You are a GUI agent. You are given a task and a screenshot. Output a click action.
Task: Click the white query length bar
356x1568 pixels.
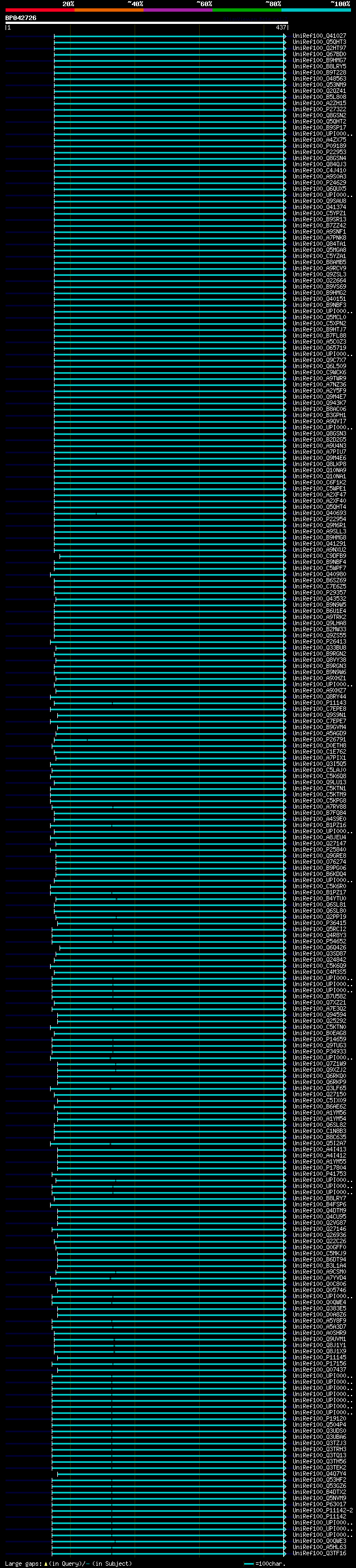[147, 22]
